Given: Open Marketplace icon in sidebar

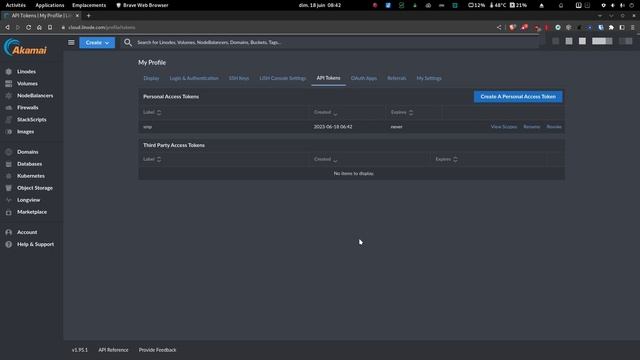Looking at the screenshot, I should tap(9, 212).
